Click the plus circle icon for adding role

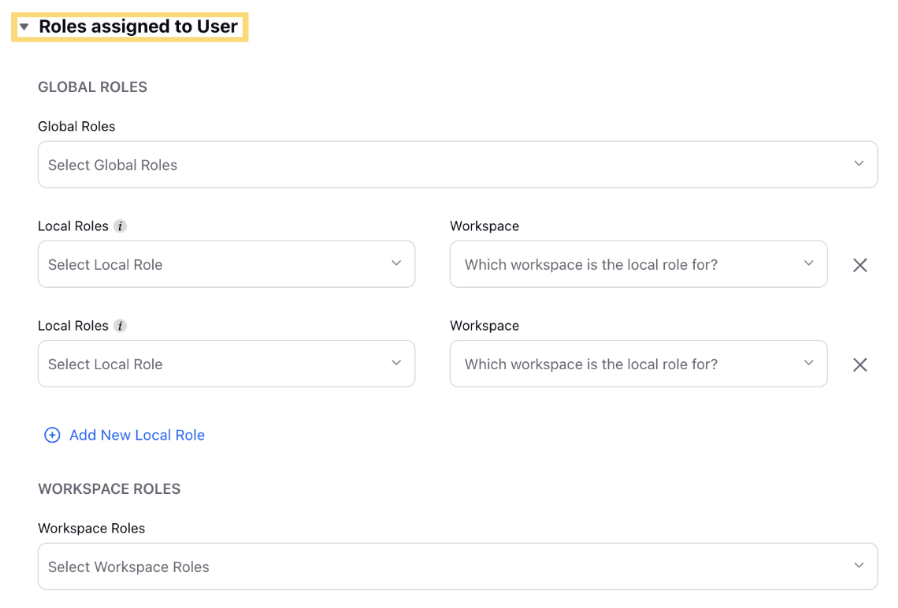coord(52,435)
